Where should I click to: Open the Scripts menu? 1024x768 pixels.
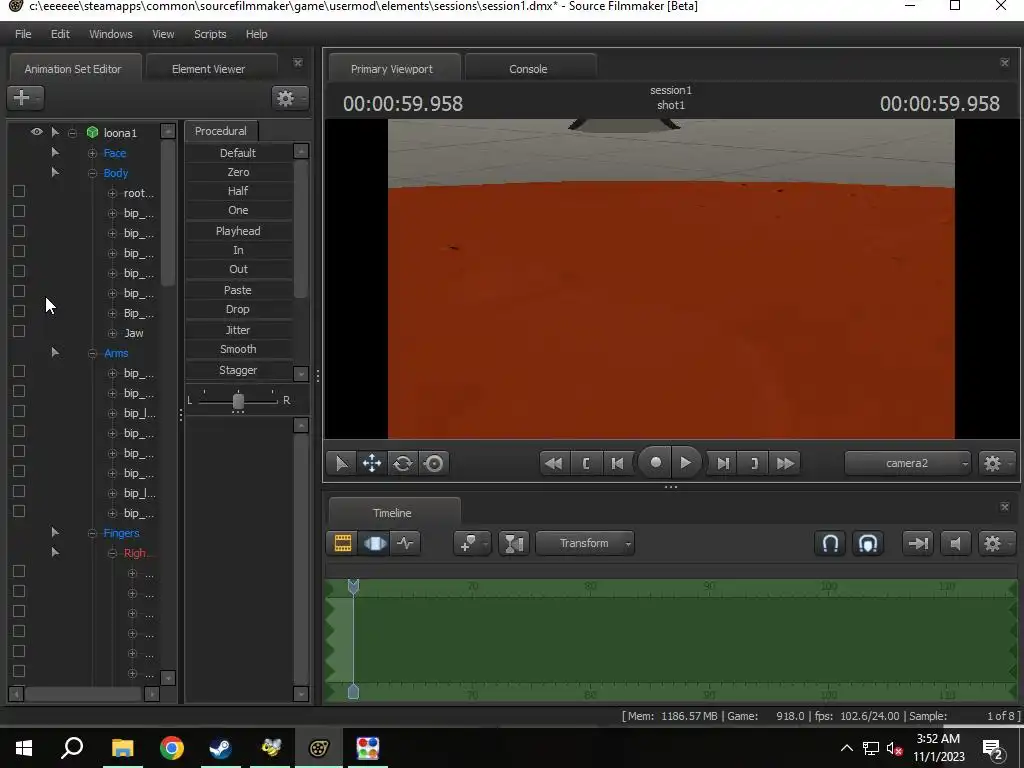[x=210, y=34]
